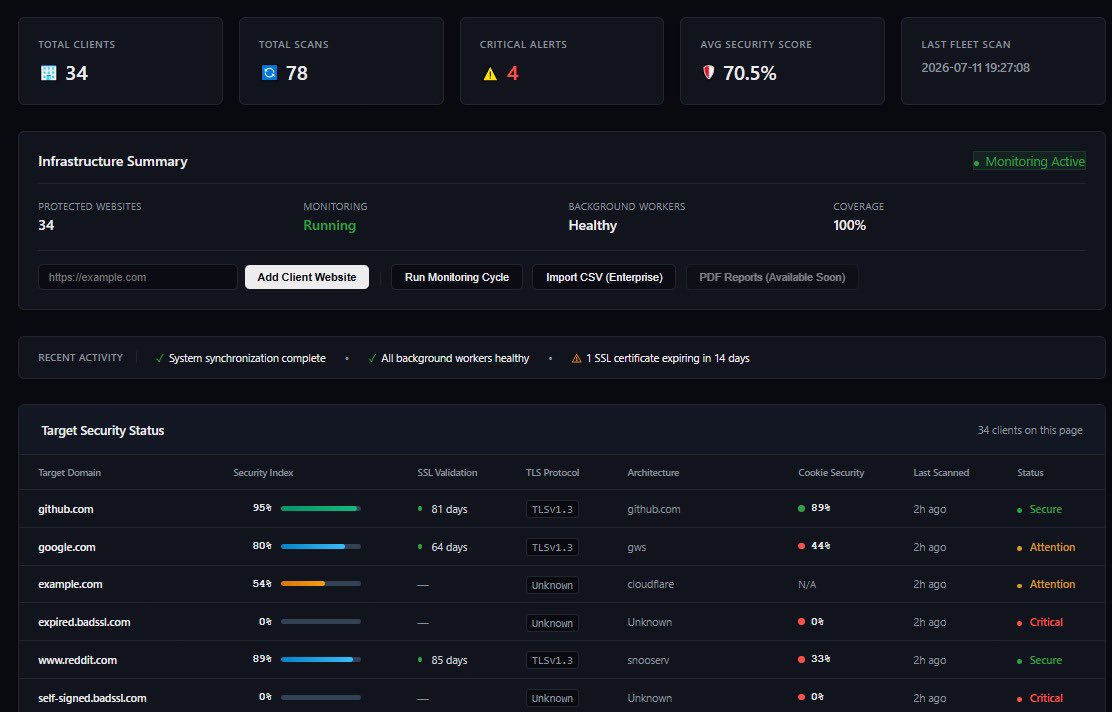This screenshot has height=712, width=1112.
Task: Click the Architecture column header
Action: pos(653,472)
